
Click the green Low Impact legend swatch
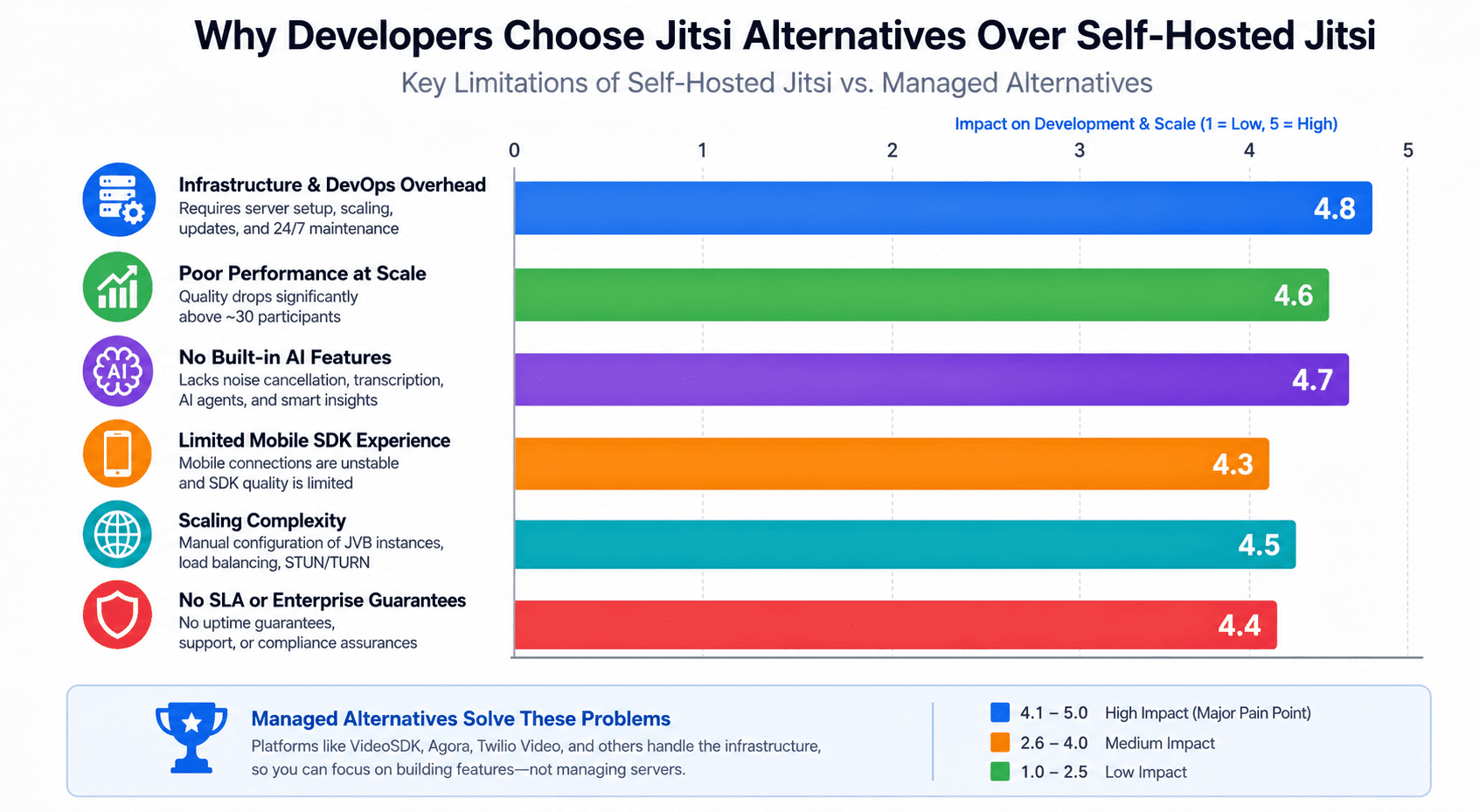tap(1000, 771)
